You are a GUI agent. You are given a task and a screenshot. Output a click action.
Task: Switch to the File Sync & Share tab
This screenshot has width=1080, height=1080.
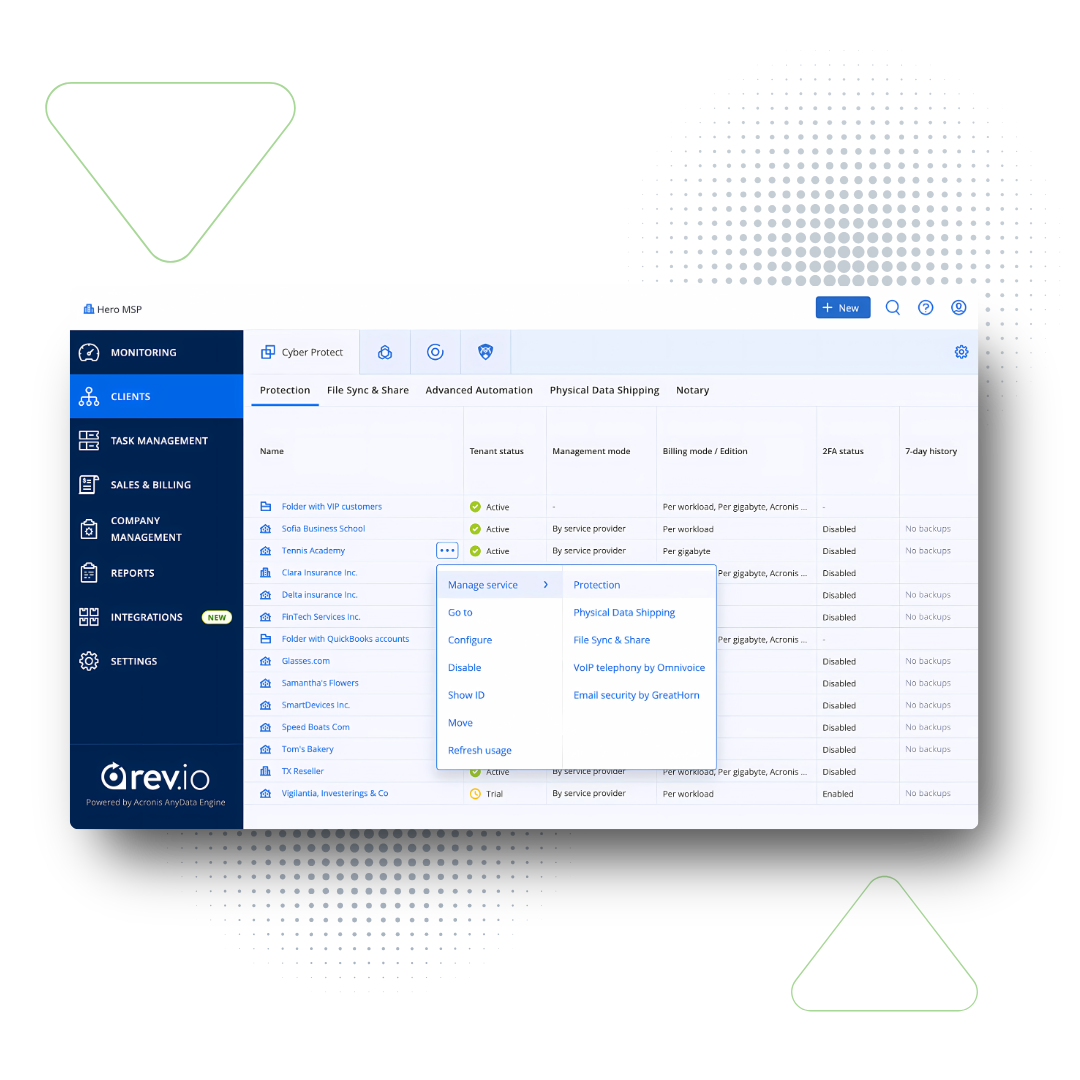click(367, 390)
